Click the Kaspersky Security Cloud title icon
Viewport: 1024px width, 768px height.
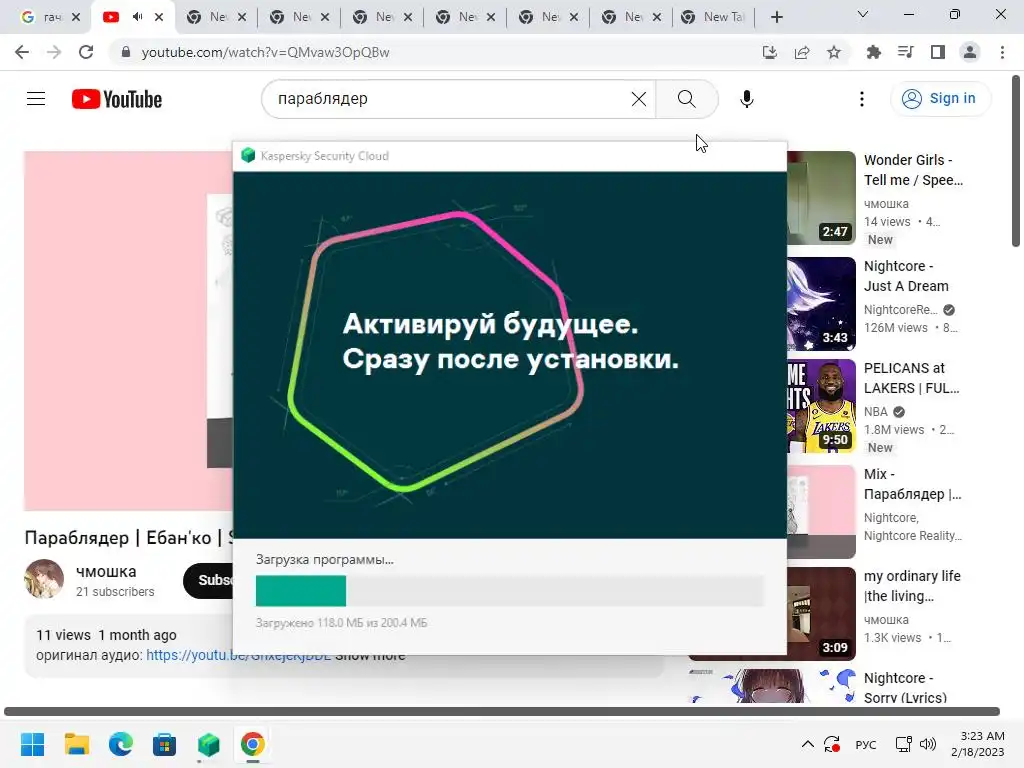point(248,155)
